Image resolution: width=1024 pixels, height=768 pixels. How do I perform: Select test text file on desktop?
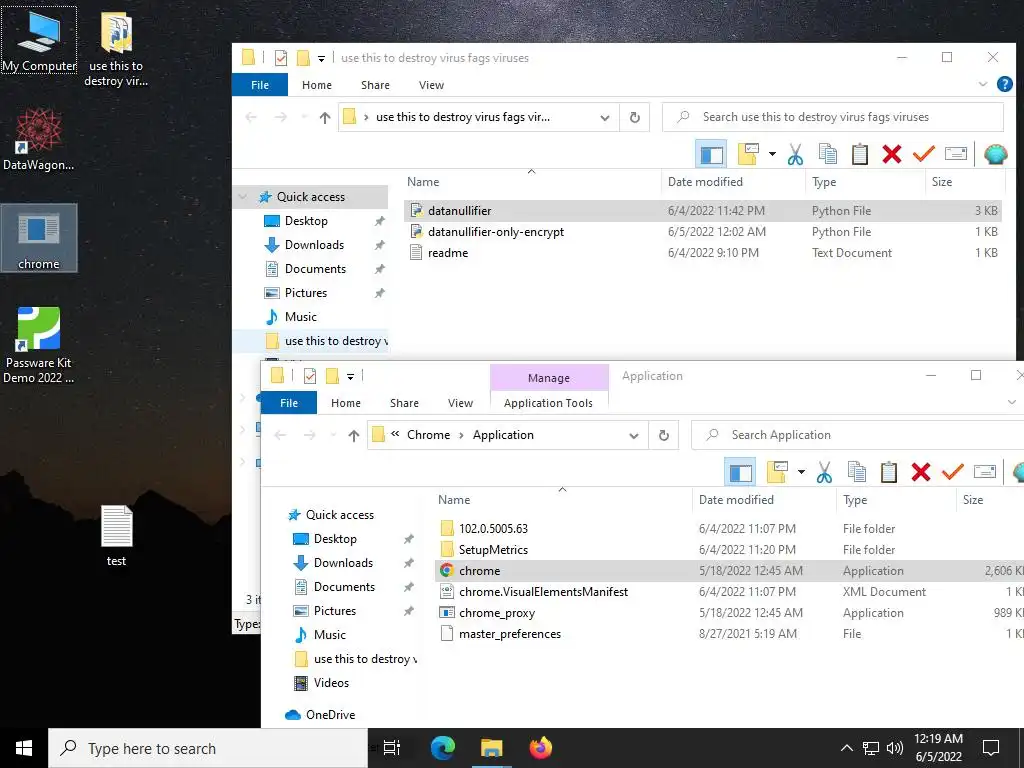click(x=116, y=536)
